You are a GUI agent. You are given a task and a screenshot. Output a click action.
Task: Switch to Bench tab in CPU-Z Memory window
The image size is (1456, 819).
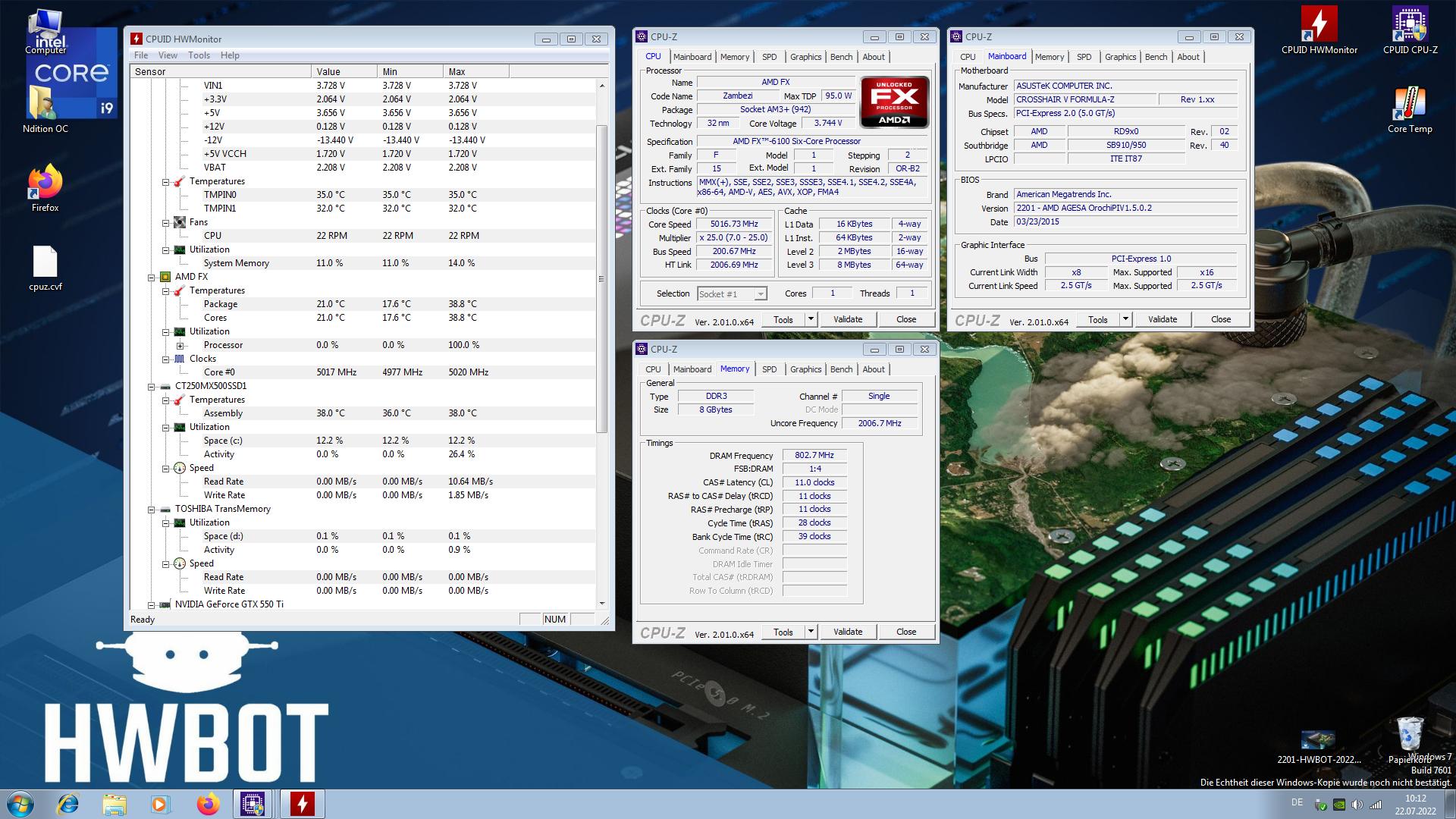click(841, 369)
